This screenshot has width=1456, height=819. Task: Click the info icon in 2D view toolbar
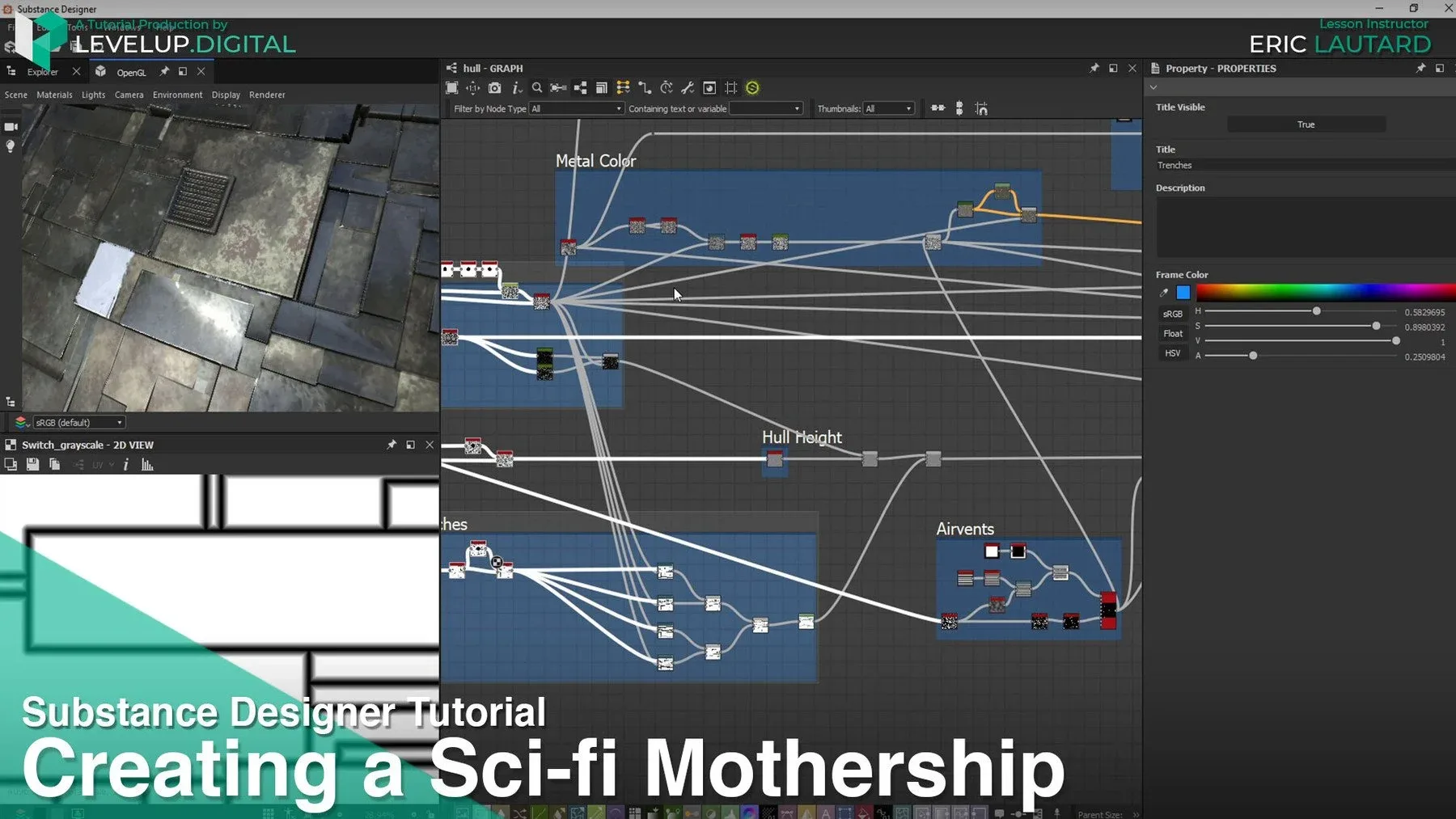click(x=126, y=465)
